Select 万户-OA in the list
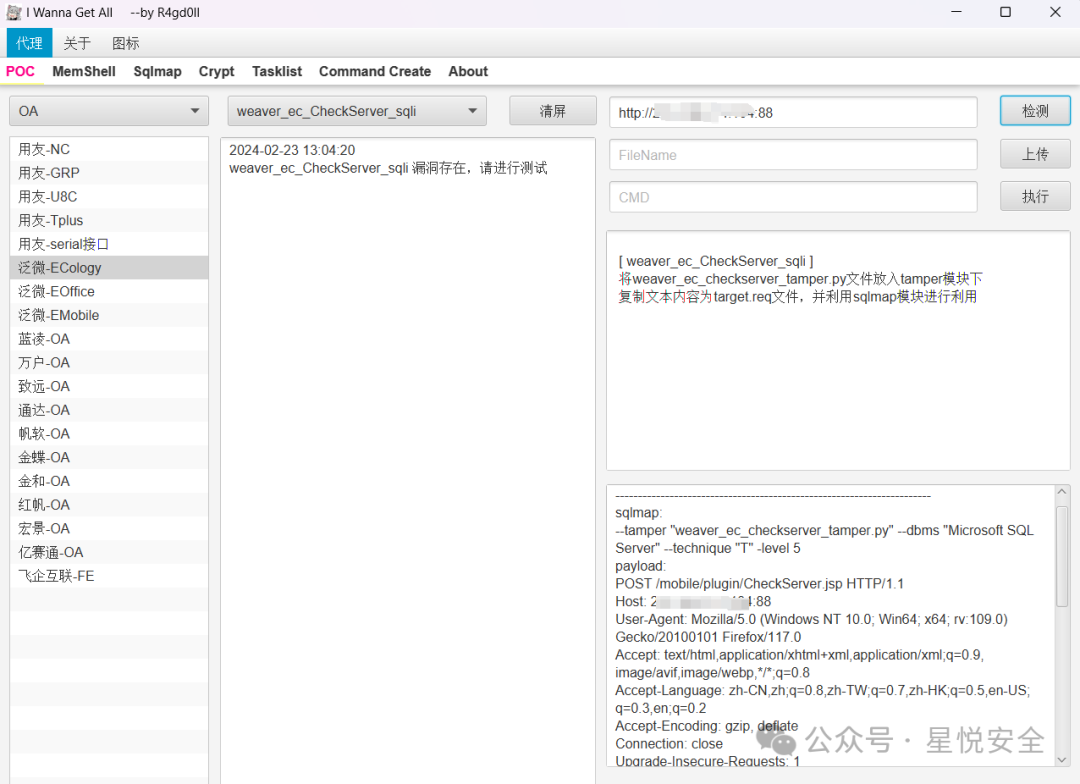Viewport: 1080px width, 784px height. 109,362
